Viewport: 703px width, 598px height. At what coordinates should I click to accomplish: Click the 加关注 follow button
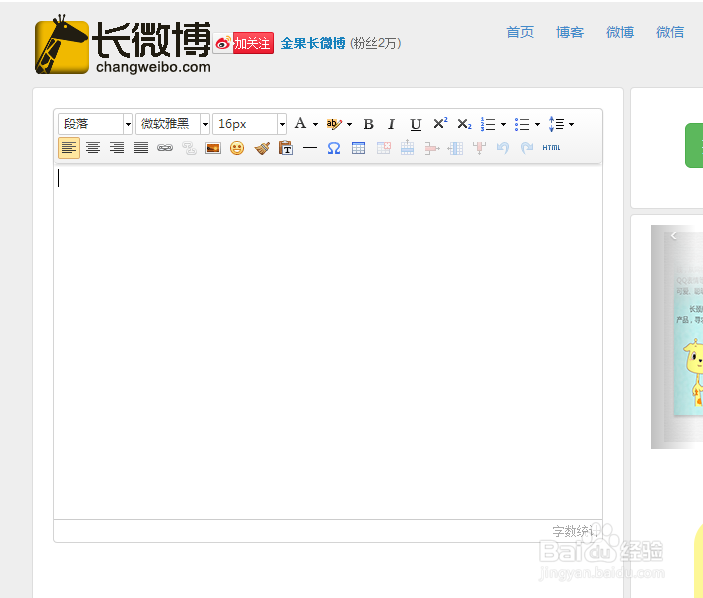243,43
